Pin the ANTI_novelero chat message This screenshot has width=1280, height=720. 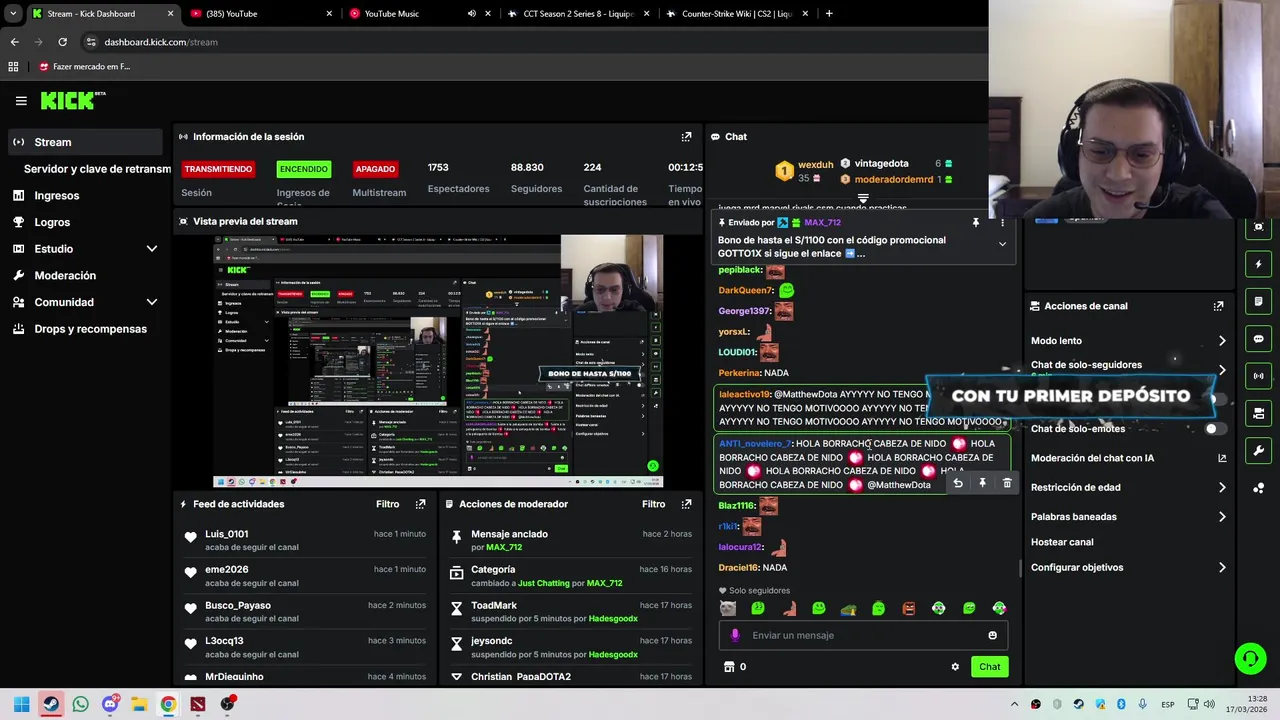click(x=982, y=484)
